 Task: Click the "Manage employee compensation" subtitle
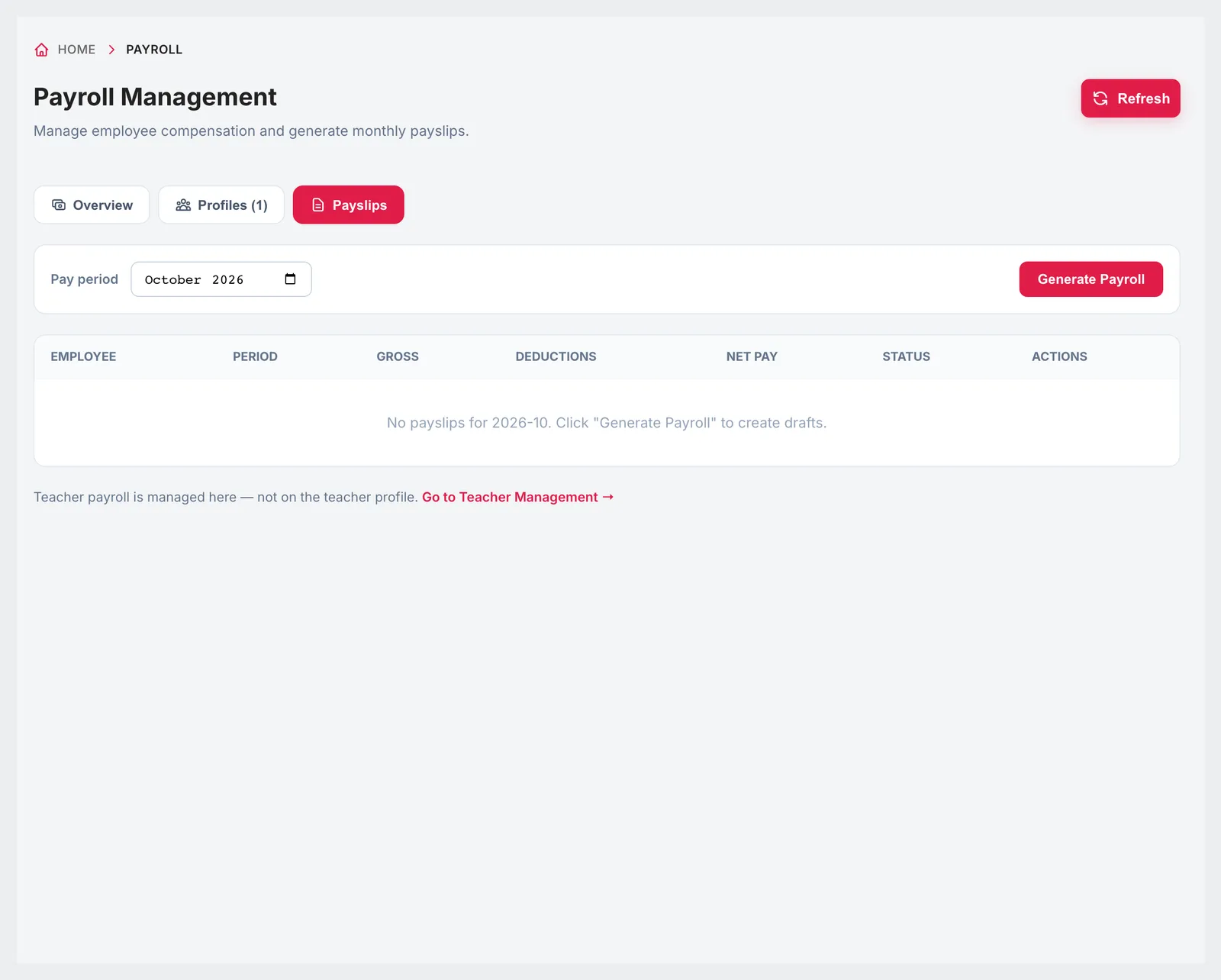tap(251, 131)
